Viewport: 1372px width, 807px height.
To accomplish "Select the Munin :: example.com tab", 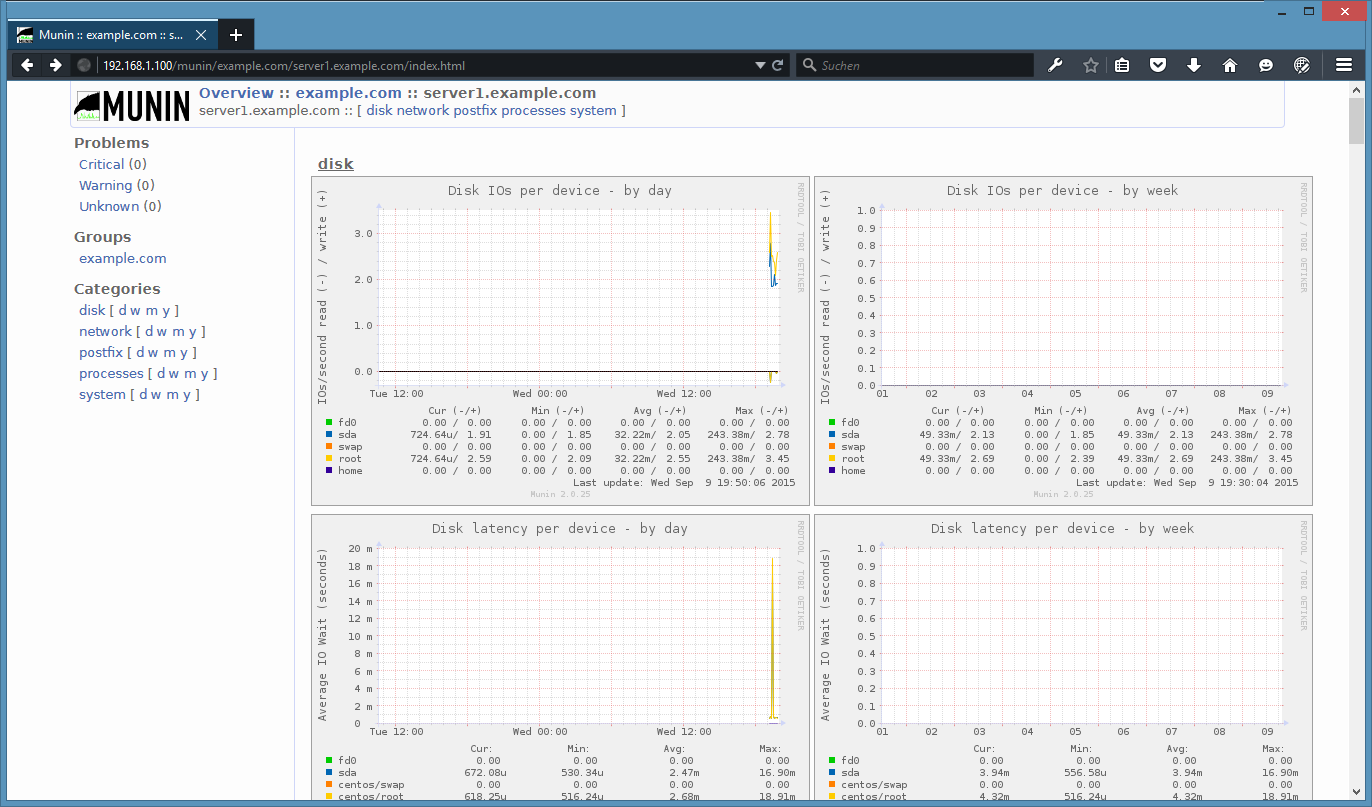I will coord(113,35).
